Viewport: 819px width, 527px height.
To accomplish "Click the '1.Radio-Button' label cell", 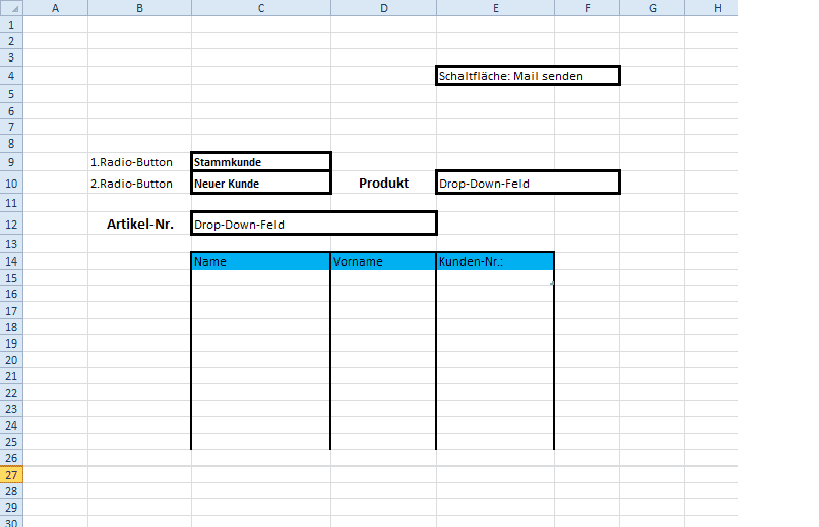I will coord(139,162).
